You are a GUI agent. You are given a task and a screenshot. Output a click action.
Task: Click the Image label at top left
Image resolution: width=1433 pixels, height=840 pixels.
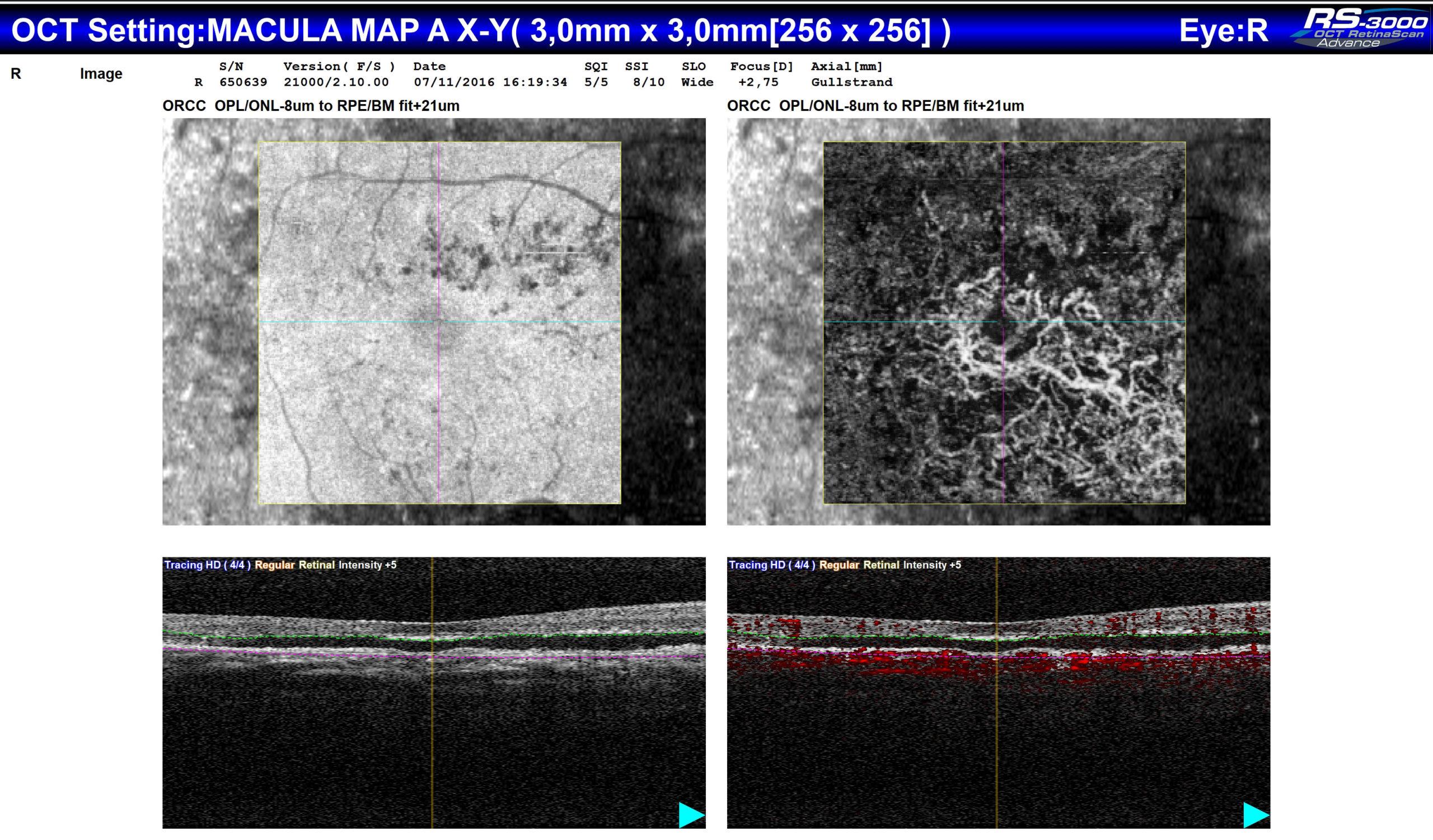[x=101, y=74]
